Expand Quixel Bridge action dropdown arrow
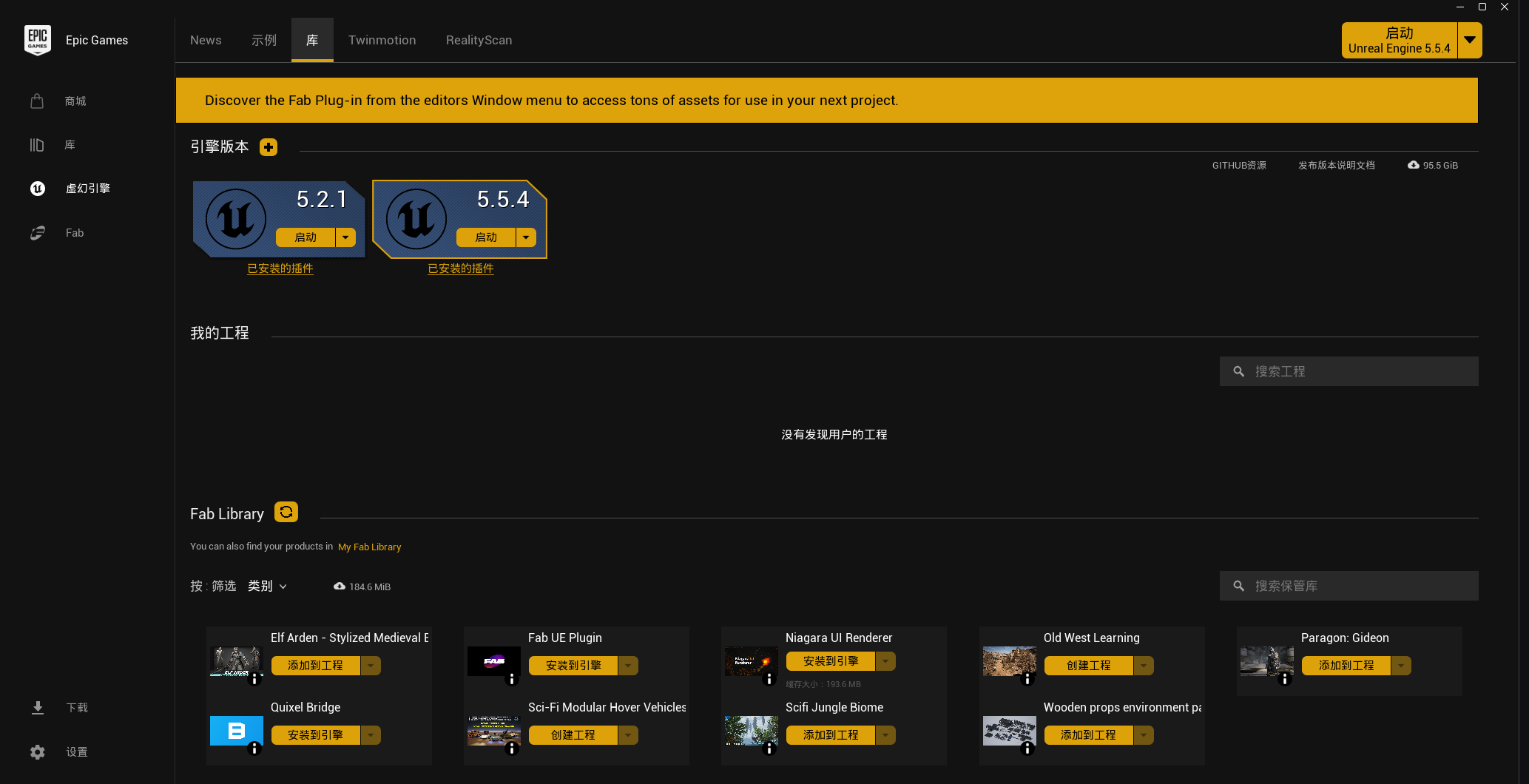The image size is (1529, 784). (371, 735)
